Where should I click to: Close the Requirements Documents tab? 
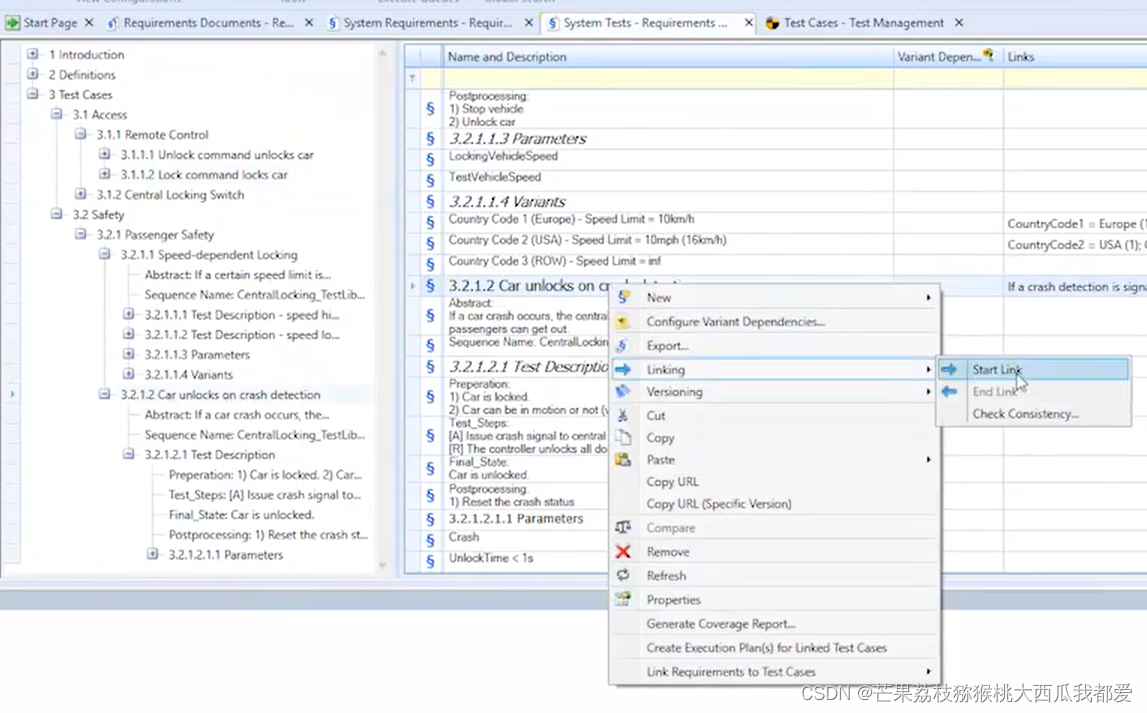click(x=309, y=23)
